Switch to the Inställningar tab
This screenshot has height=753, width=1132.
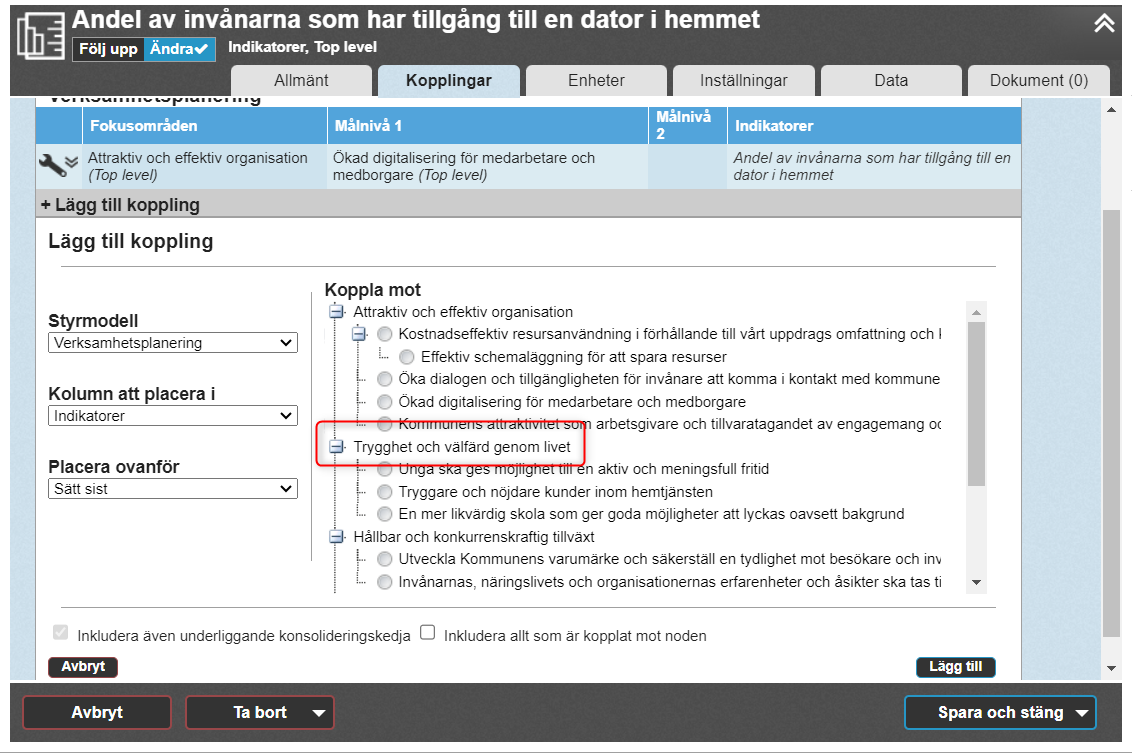point(744,80)
